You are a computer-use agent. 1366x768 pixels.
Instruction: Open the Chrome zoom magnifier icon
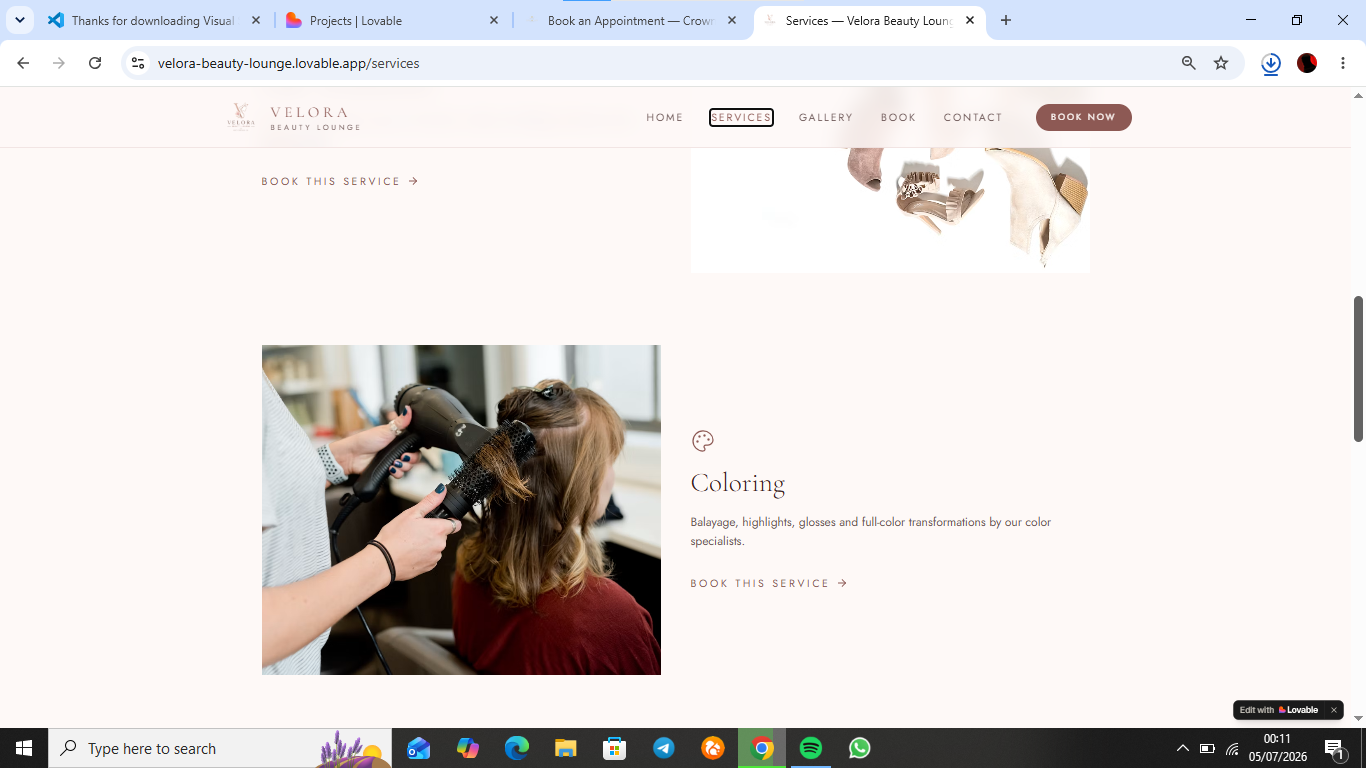(x=1189, y=63)
